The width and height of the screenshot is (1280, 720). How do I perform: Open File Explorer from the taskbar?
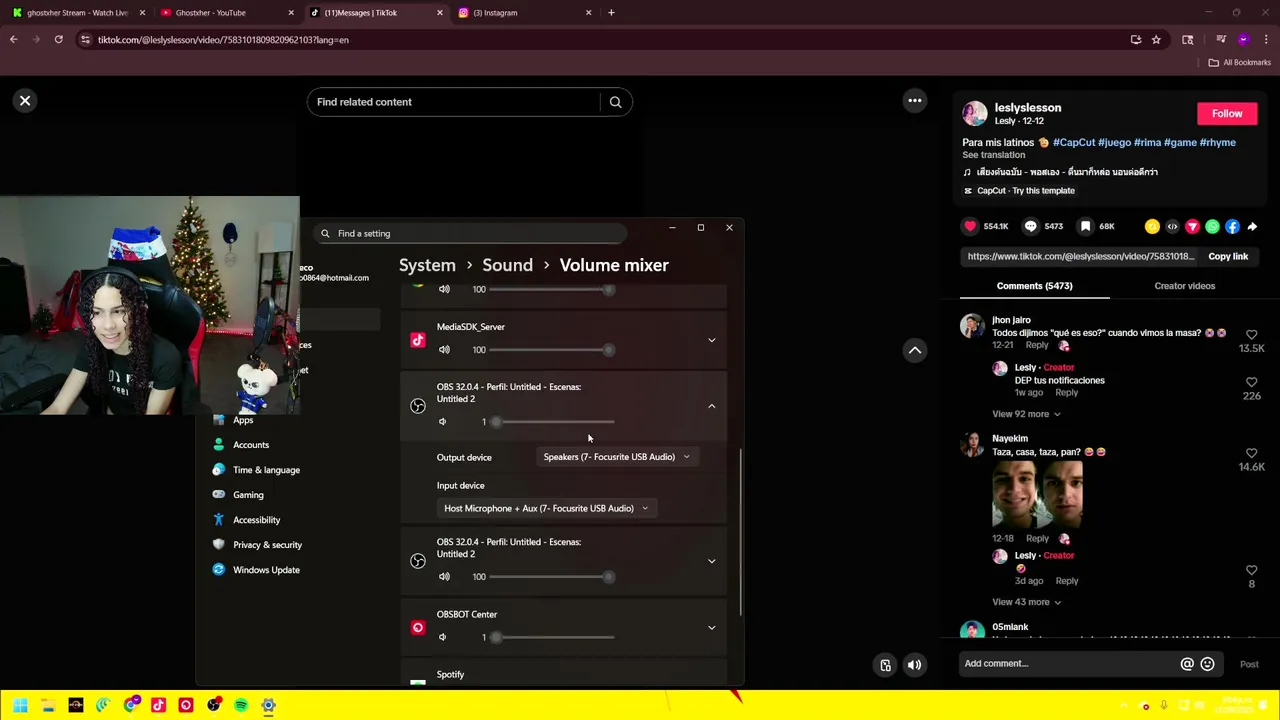(x=48, y=705)
